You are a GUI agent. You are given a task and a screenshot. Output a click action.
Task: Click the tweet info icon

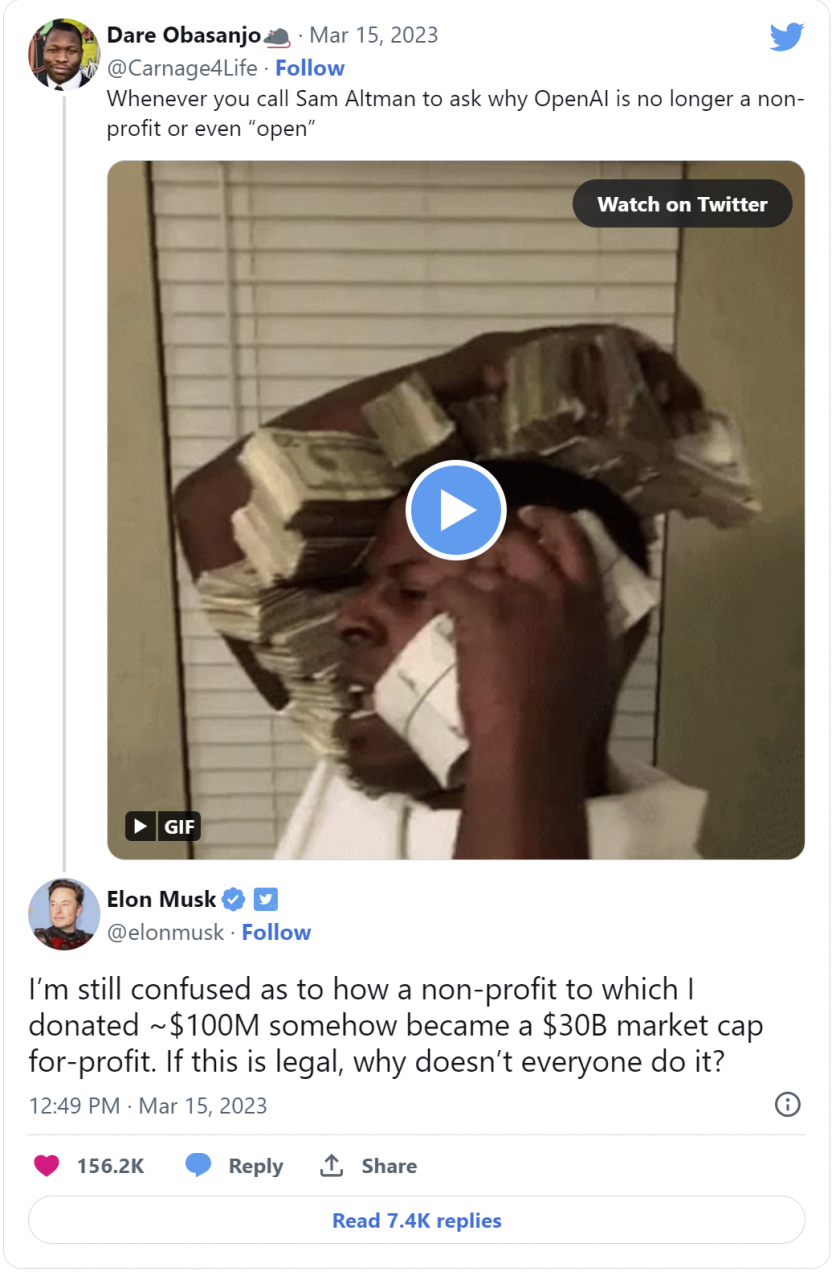(x=788, y=1104)
